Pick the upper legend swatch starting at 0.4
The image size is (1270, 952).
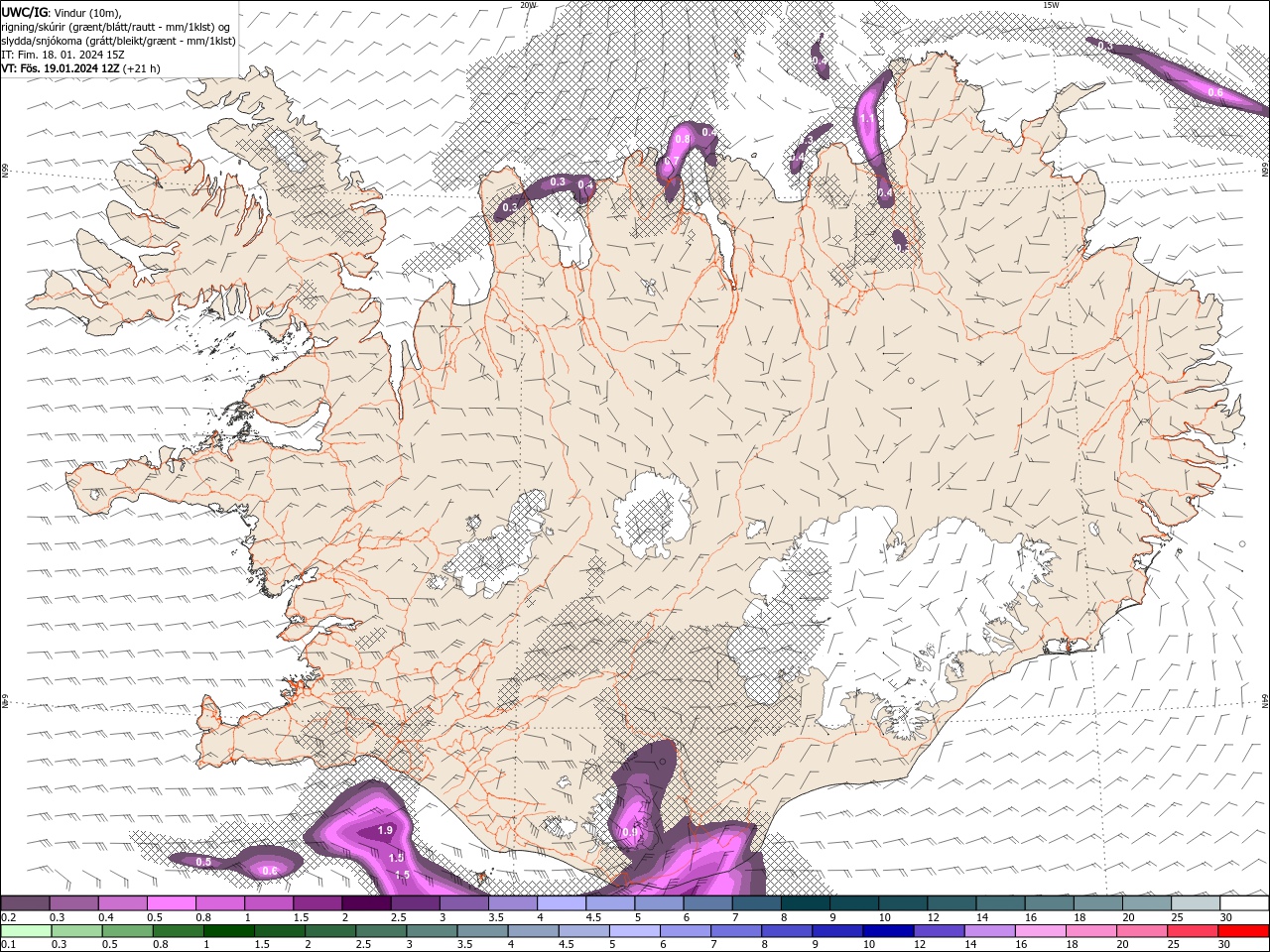122,903
